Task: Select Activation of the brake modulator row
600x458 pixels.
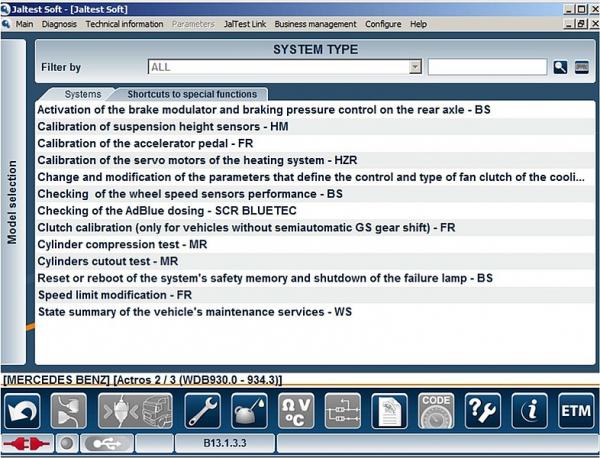Action: 315,110
